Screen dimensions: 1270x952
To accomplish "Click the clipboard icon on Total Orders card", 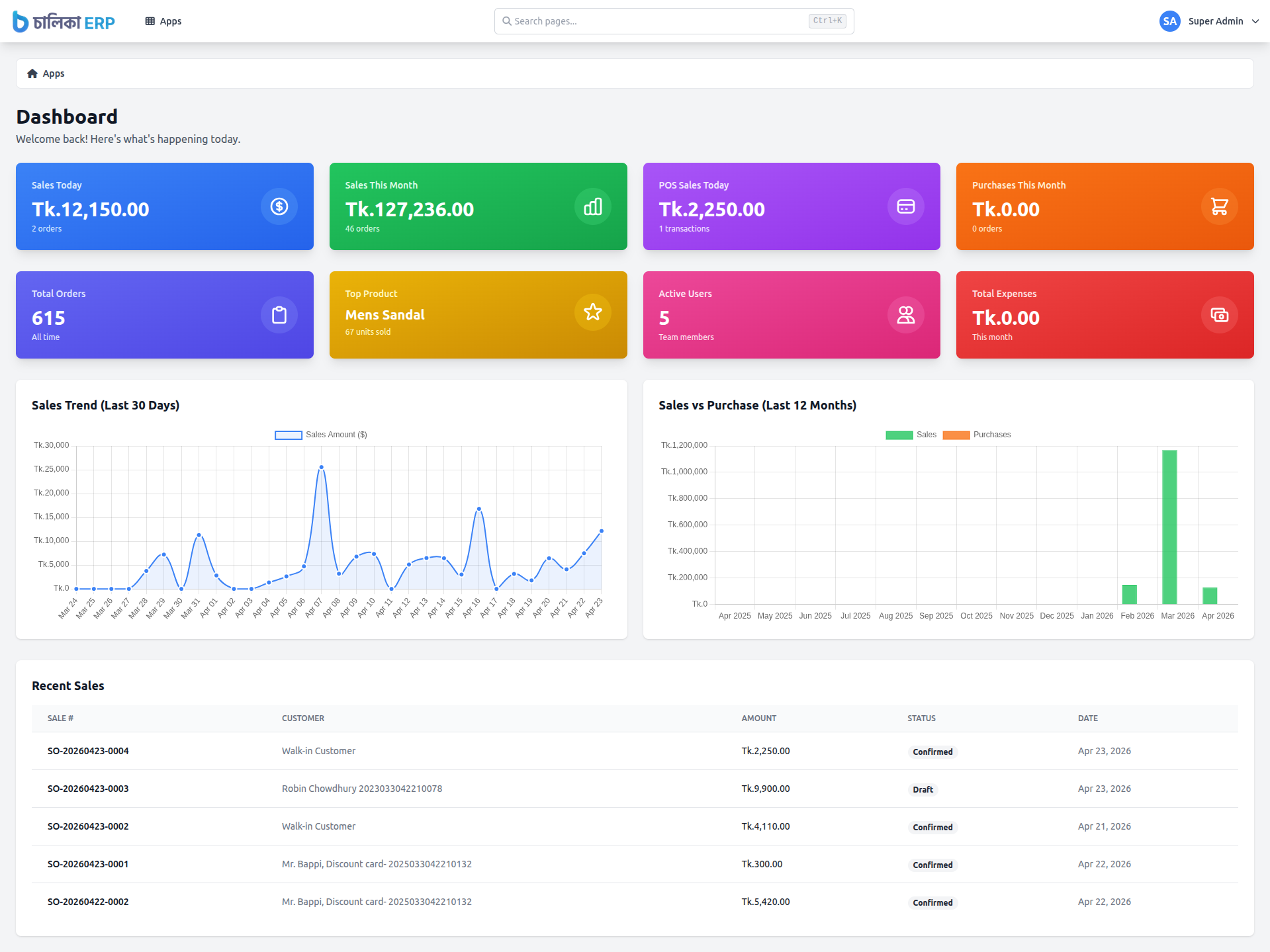I will [279, 315].
